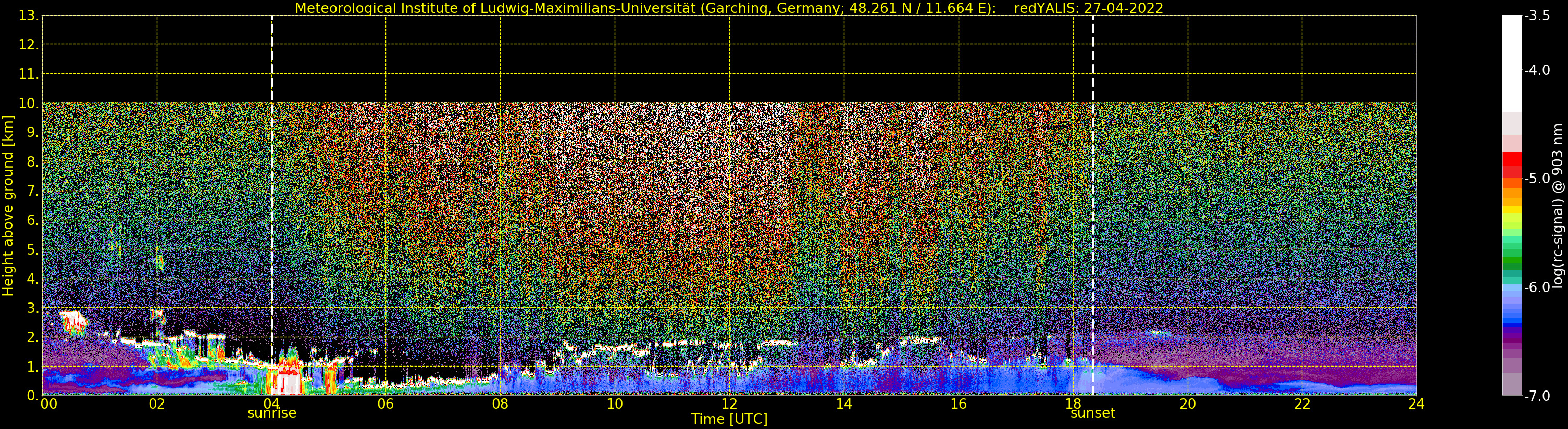The height and width of the screenshot is (429, 1568).
Task: Click time-axis tick label 20
Action: point(1188,404)
